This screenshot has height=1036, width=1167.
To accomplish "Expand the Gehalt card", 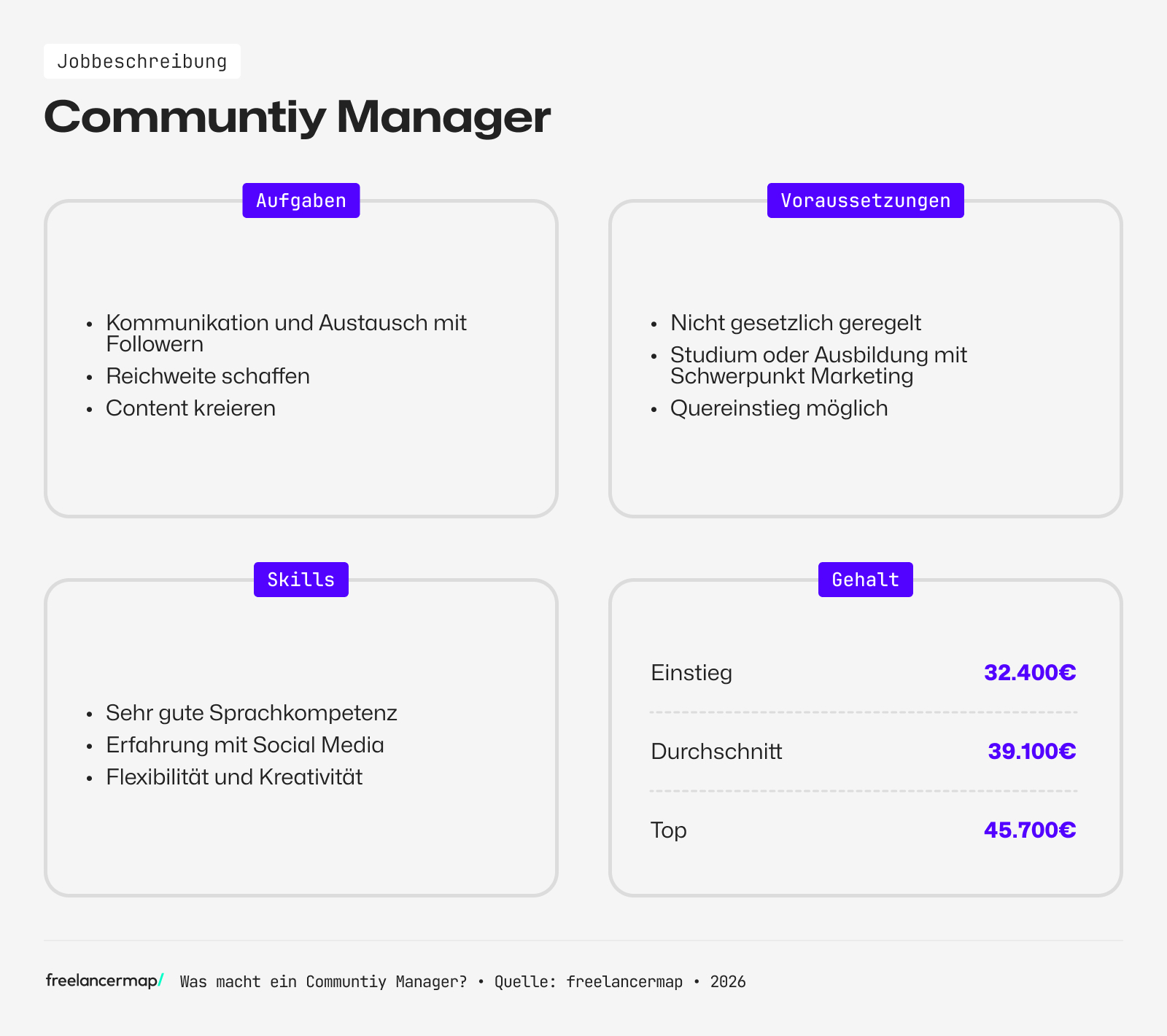I will 865,736.
